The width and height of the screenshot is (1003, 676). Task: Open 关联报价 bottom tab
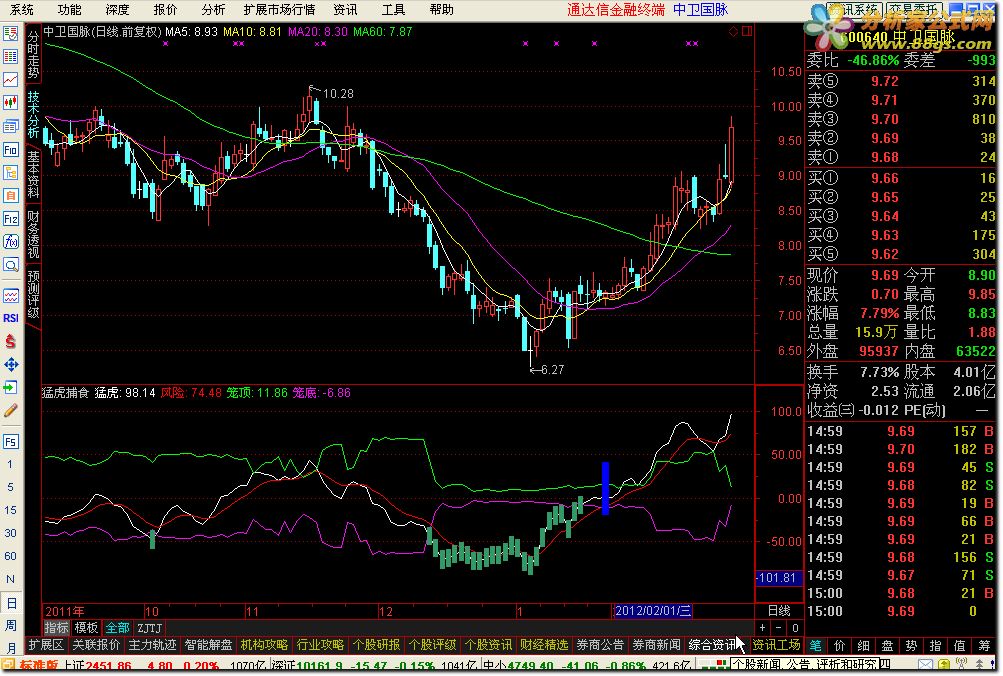click(x=96, y=645)
